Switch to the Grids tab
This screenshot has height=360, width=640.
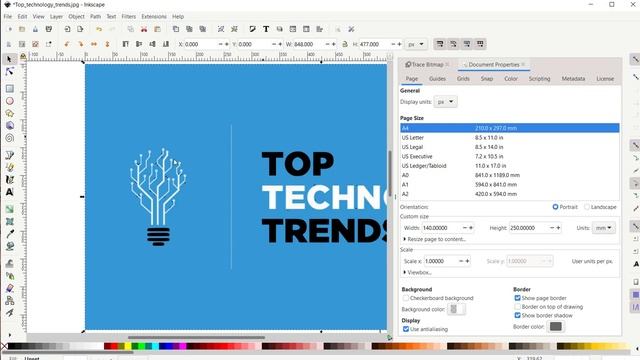pyautogui.click(x=463, y=79)
